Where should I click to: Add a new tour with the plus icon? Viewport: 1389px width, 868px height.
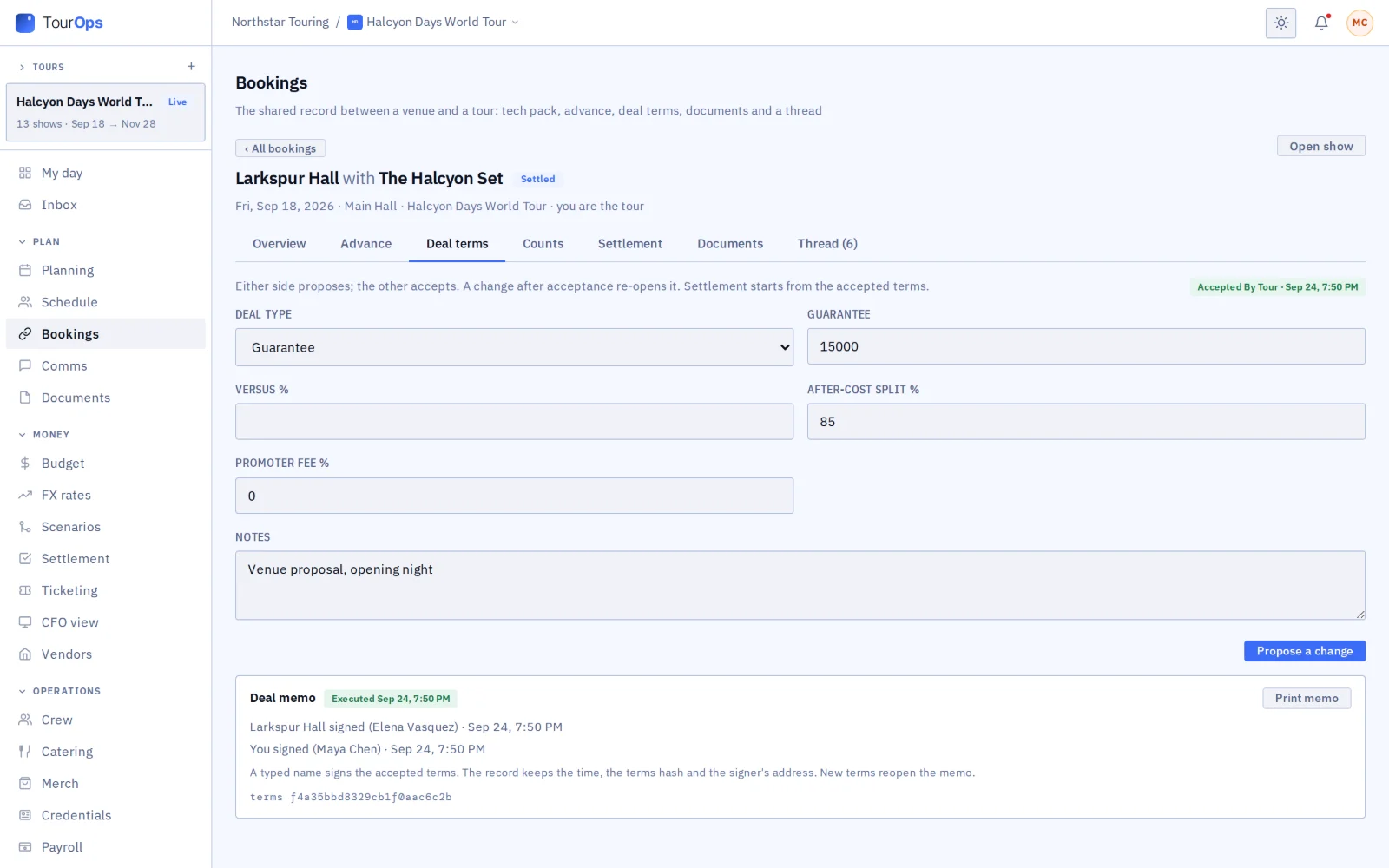pos(191,67)
